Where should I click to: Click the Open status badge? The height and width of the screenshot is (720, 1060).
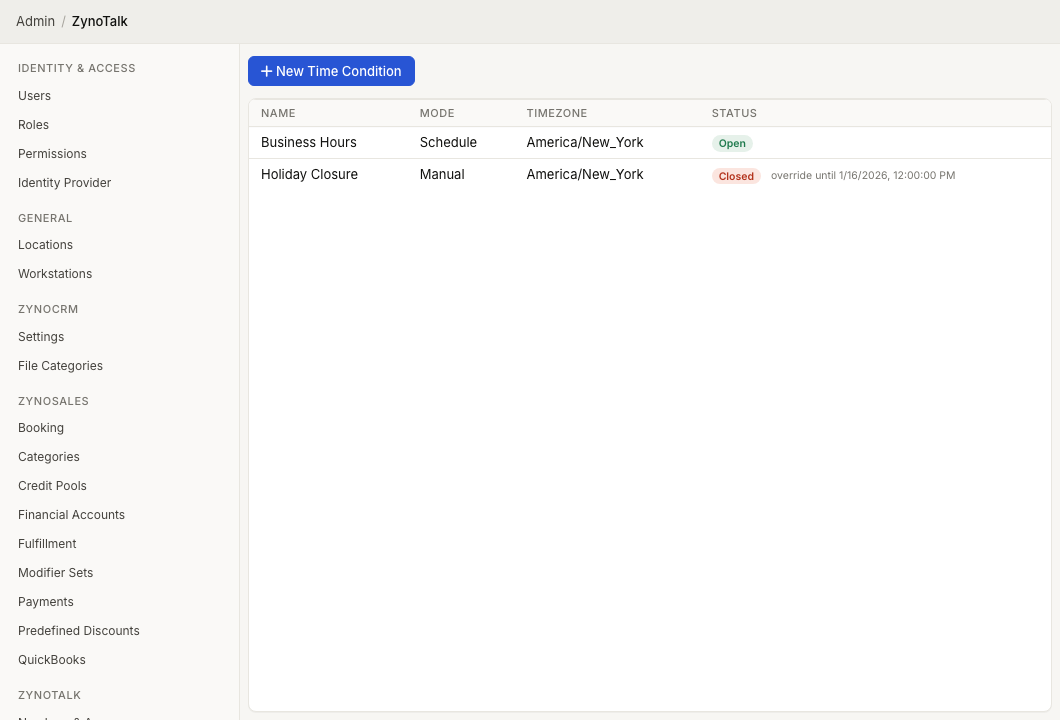[x=732, y=143]
